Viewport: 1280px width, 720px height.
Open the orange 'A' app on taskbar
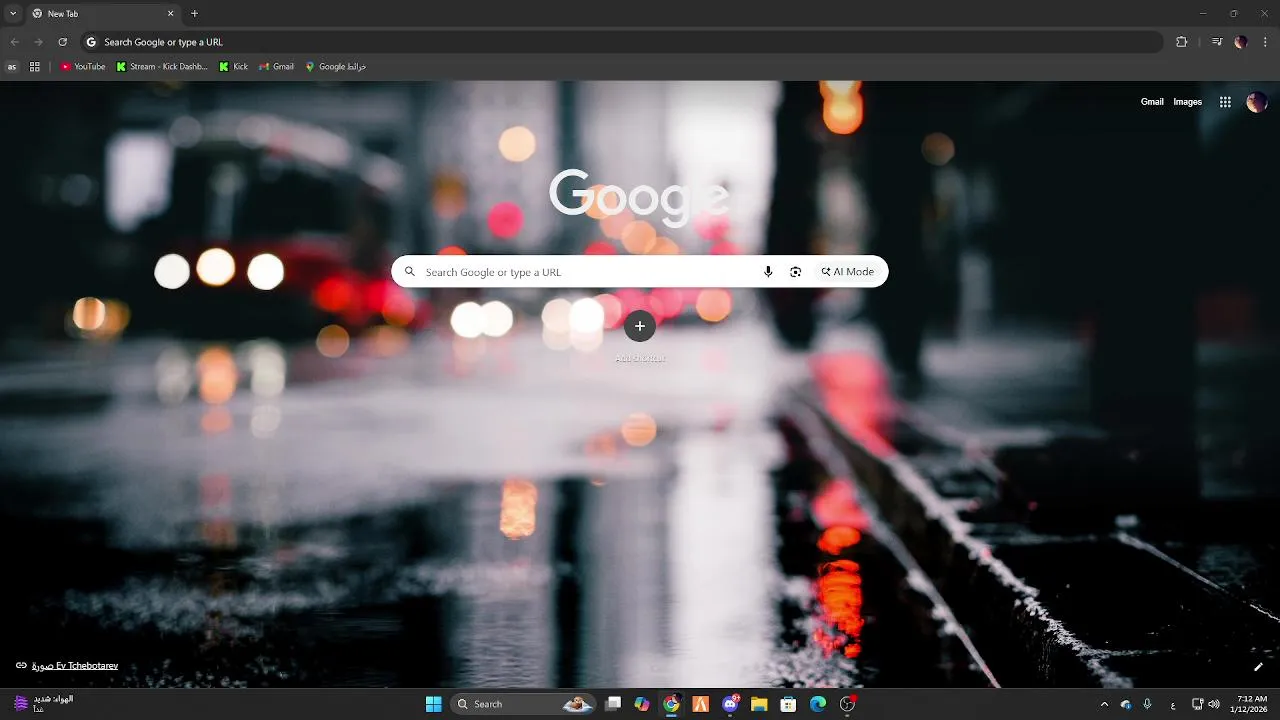click(x=701, y=704)
